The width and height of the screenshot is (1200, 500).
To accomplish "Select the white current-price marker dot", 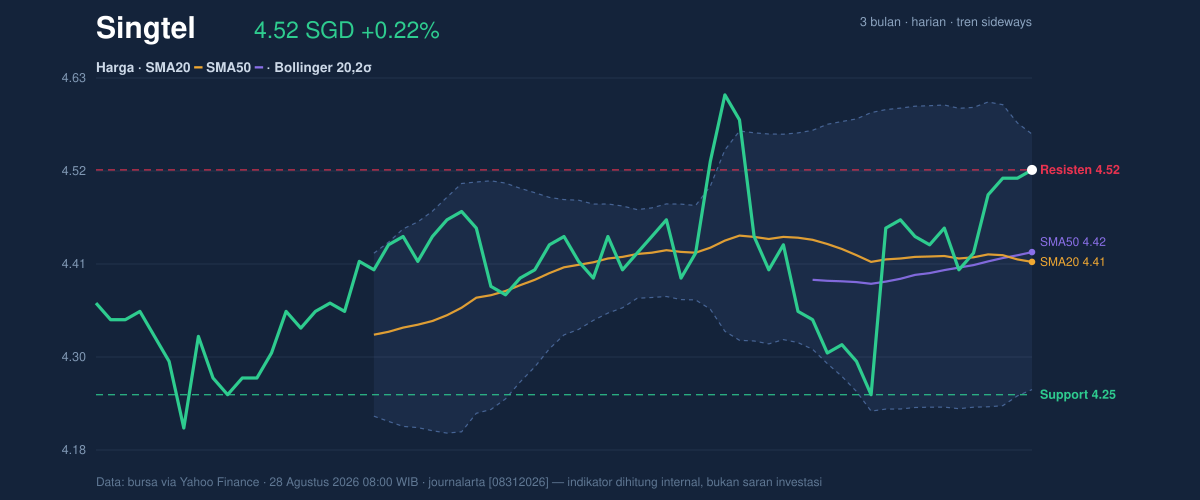I will tap(1032, 170).
